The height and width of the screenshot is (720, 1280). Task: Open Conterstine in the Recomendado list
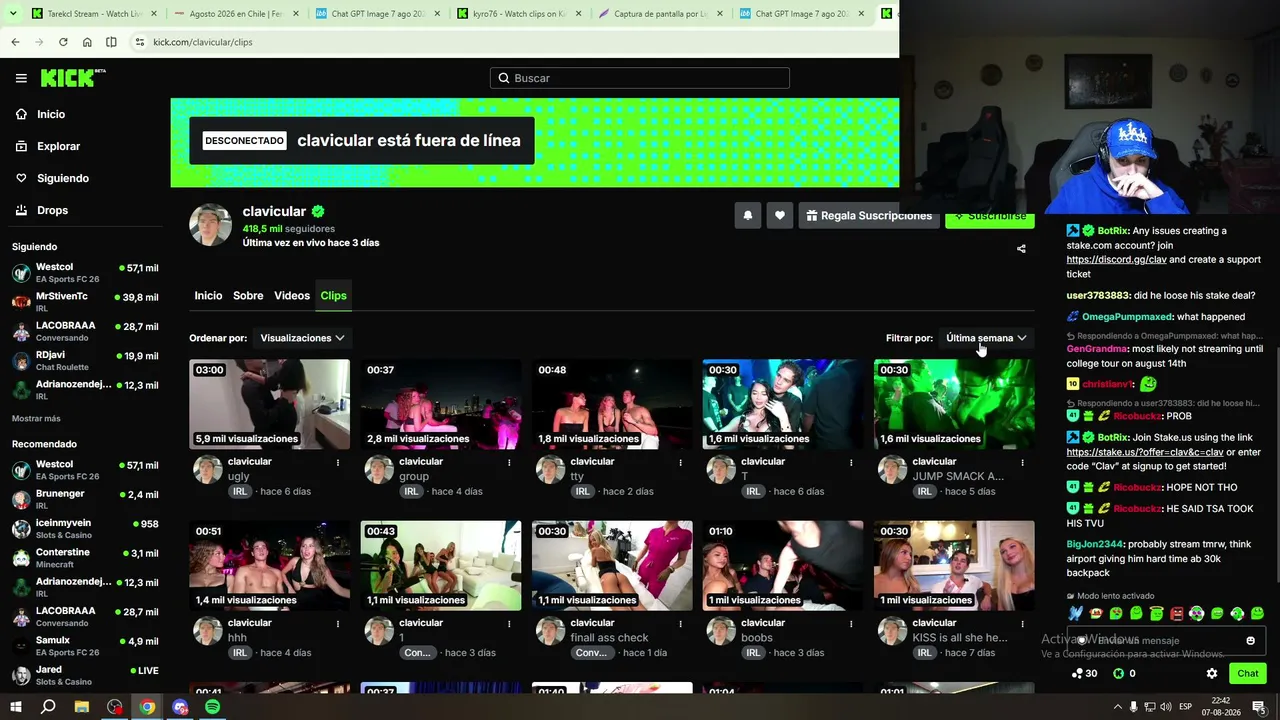[x=85, y=557]
